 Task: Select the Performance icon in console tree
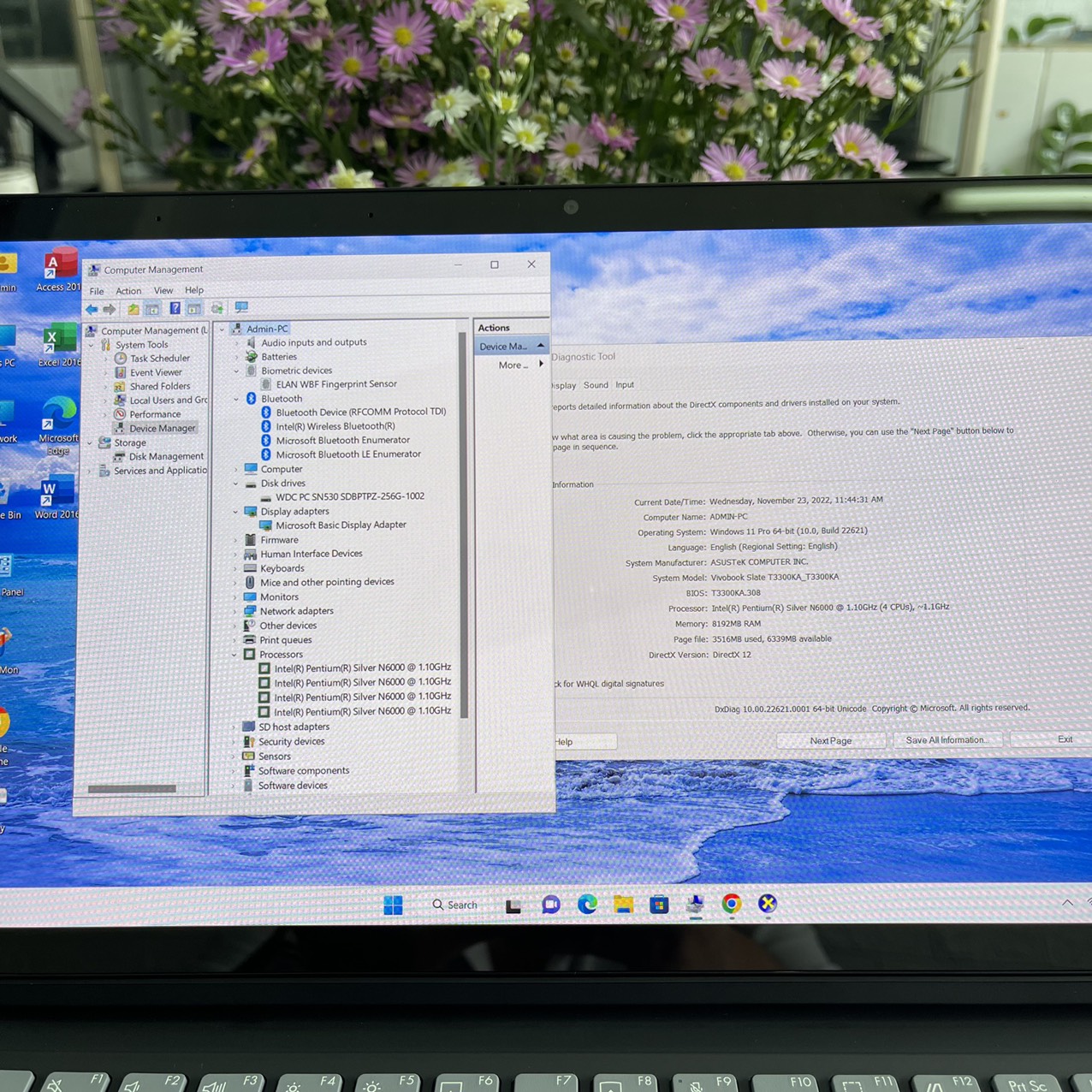[x=120, y=414]
